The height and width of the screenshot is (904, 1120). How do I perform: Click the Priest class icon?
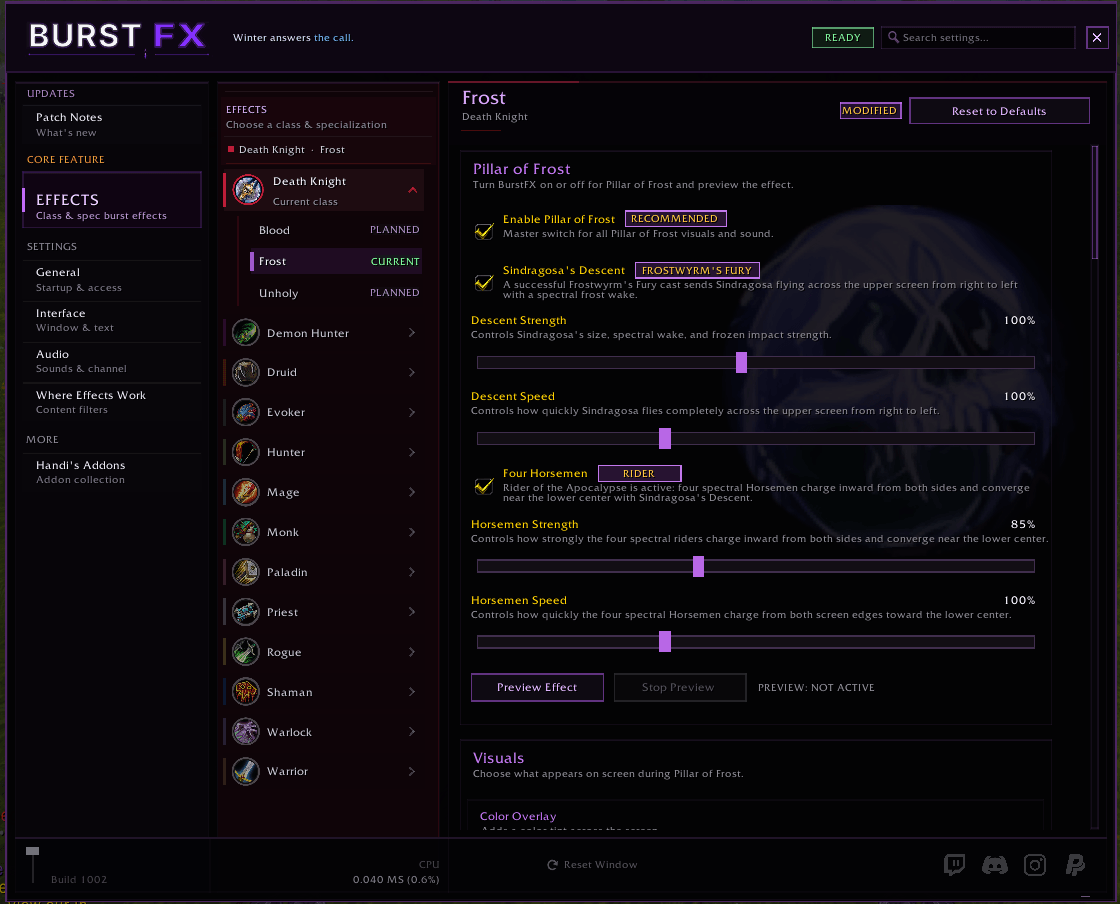tap(246, 612)
